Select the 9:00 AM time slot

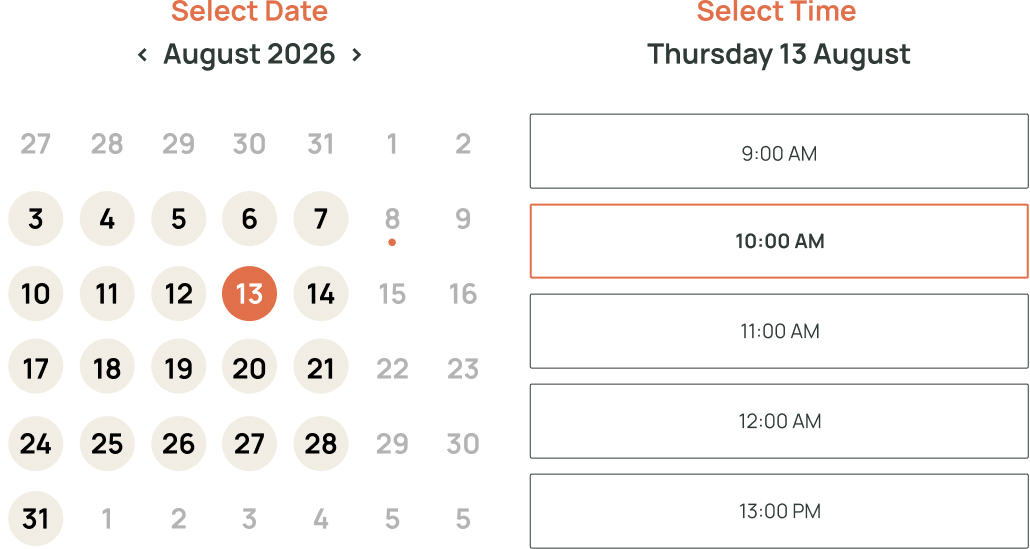coord(779,151)
